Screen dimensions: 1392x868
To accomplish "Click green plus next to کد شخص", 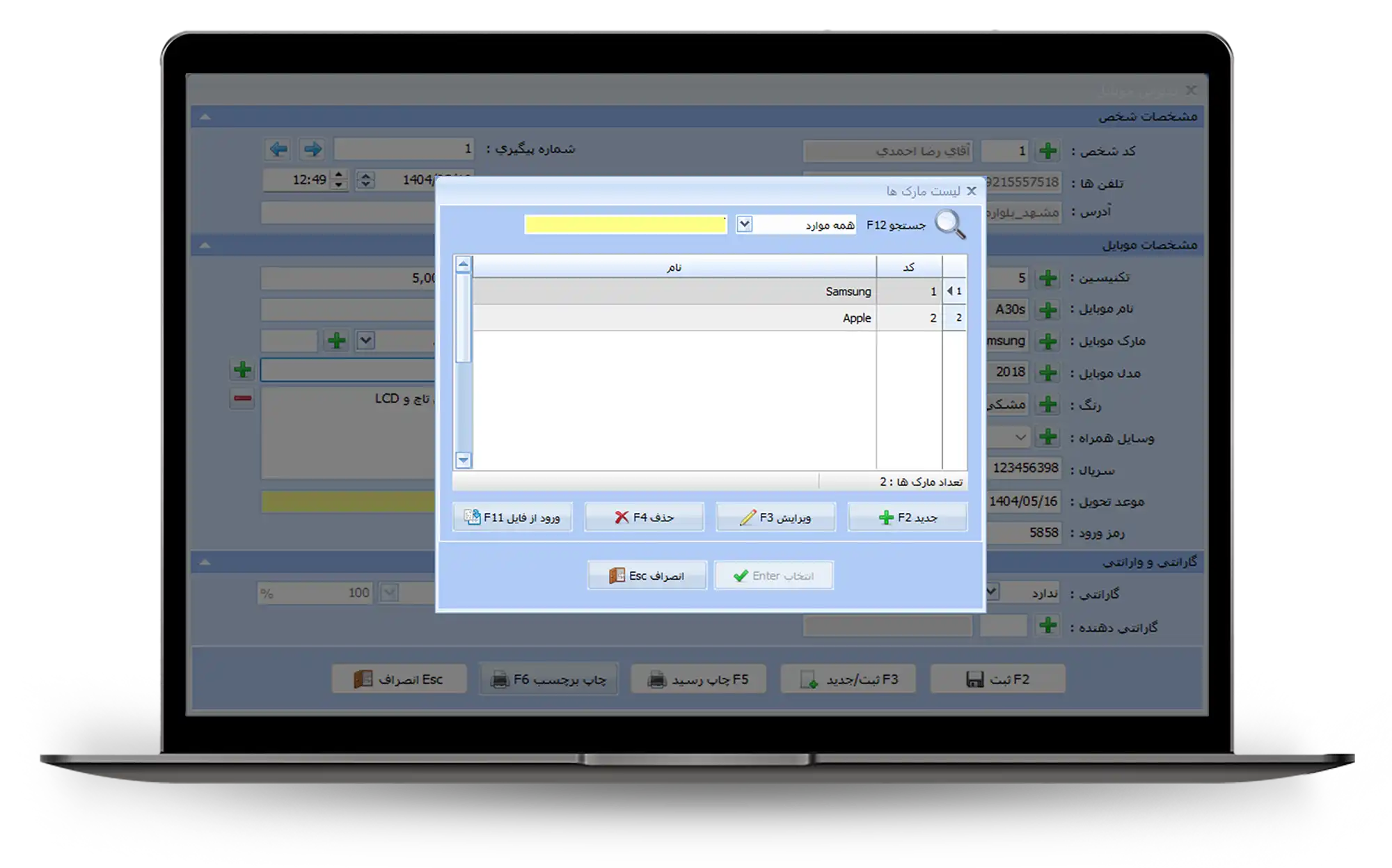I will coord(1047,150).
